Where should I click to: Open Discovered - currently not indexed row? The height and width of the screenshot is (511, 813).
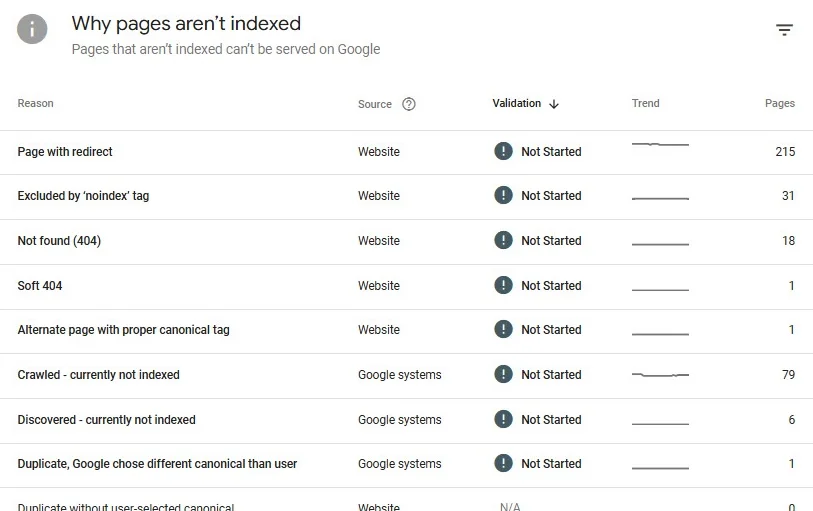(x=106, y=420)
